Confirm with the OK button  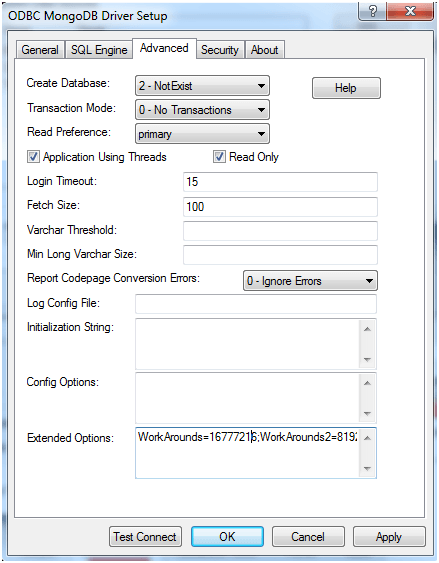[x=227, y=537]
